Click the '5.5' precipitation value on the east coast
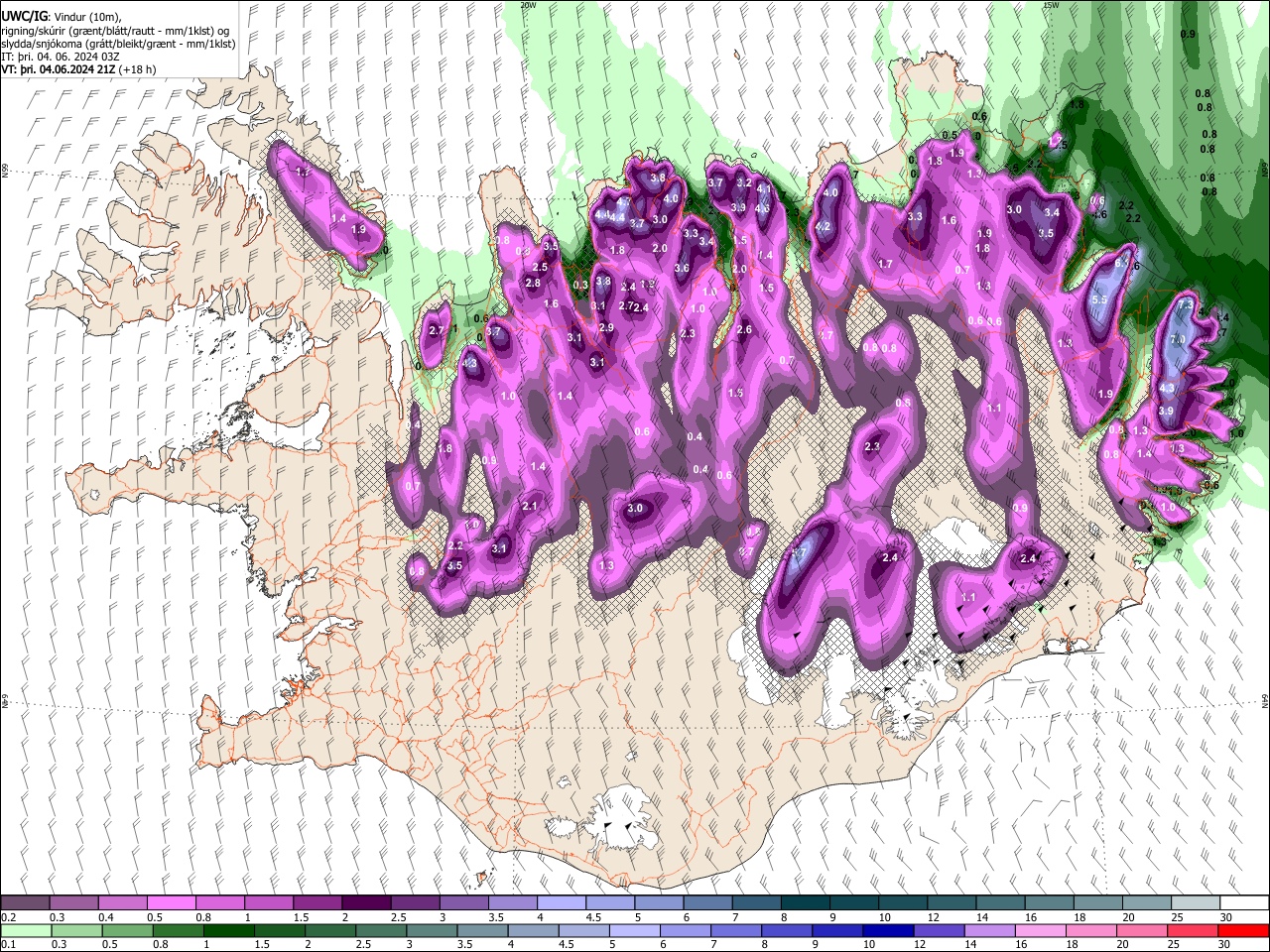 (1099, 299)
